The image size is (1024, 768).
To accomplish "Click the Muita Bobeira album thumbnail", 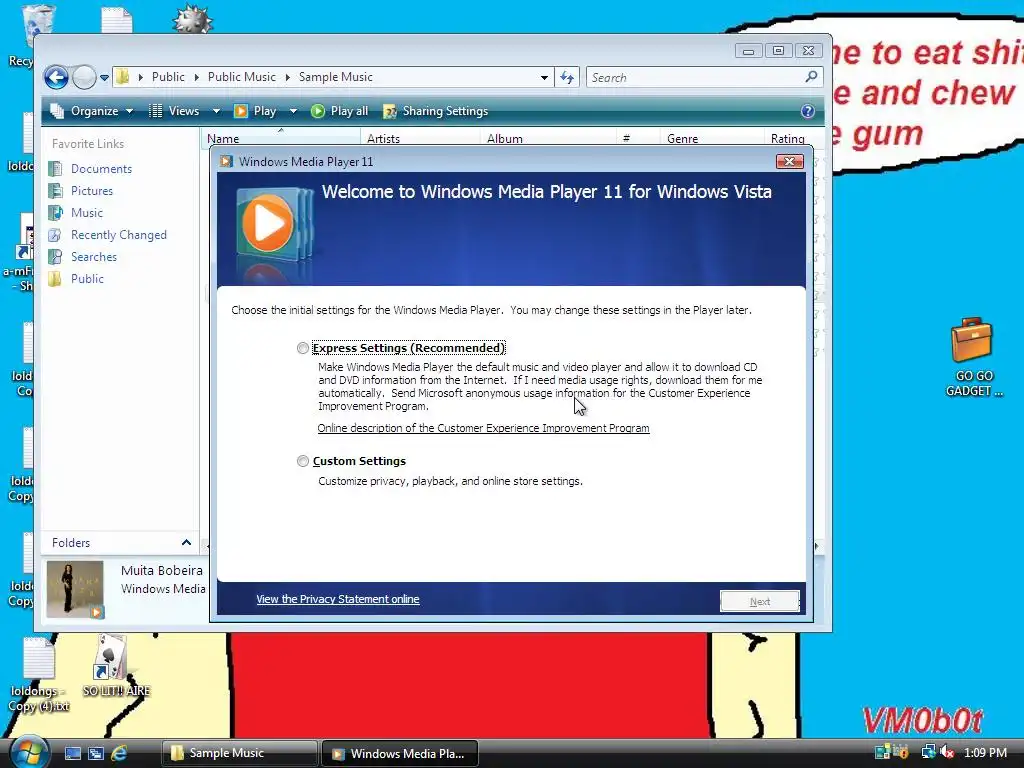I will (75, 589).
